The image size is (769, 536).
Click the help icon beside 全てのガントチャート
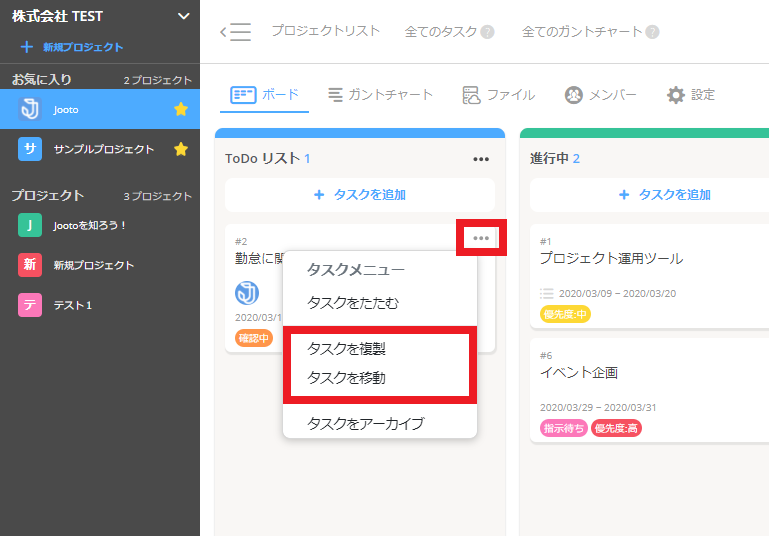pos(652,32)
